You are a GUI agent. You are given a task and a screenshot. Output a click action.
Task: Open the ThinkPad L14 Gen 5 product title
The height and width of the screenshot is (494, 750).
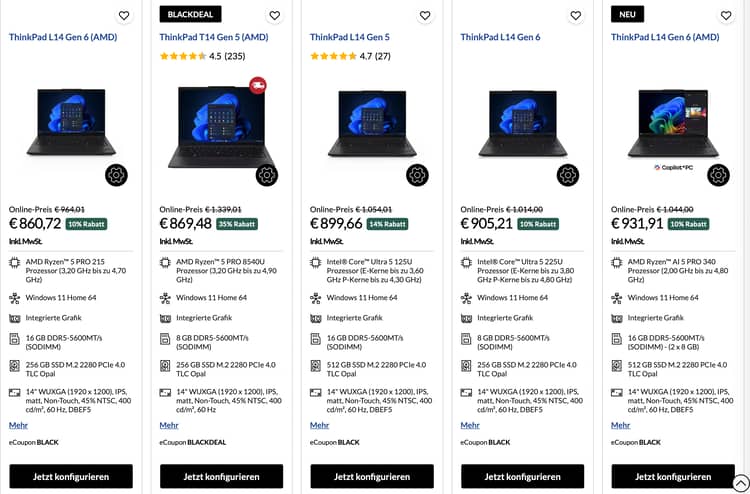[x=350, y=38]
